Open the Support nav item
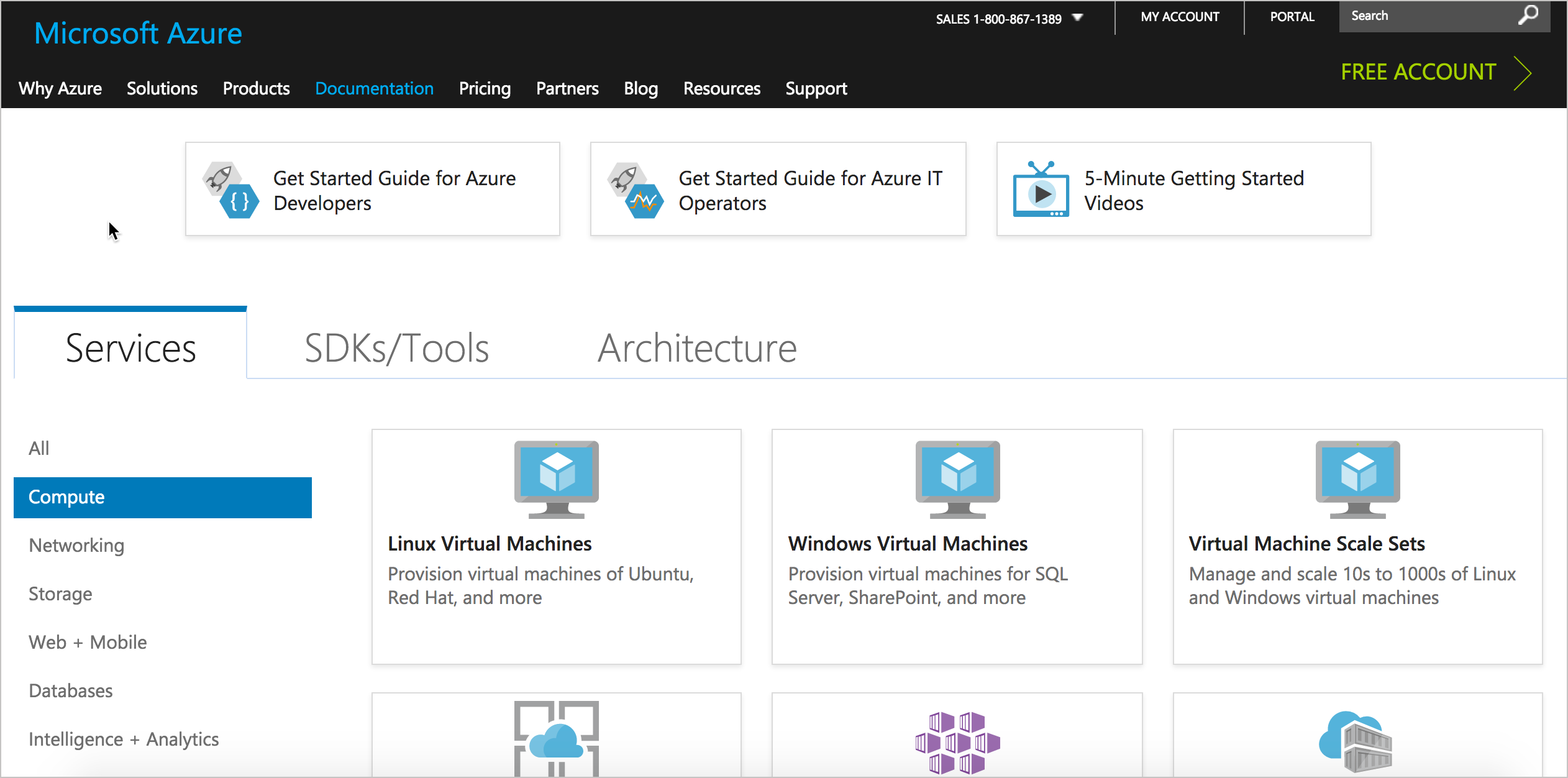 [816, 88]
